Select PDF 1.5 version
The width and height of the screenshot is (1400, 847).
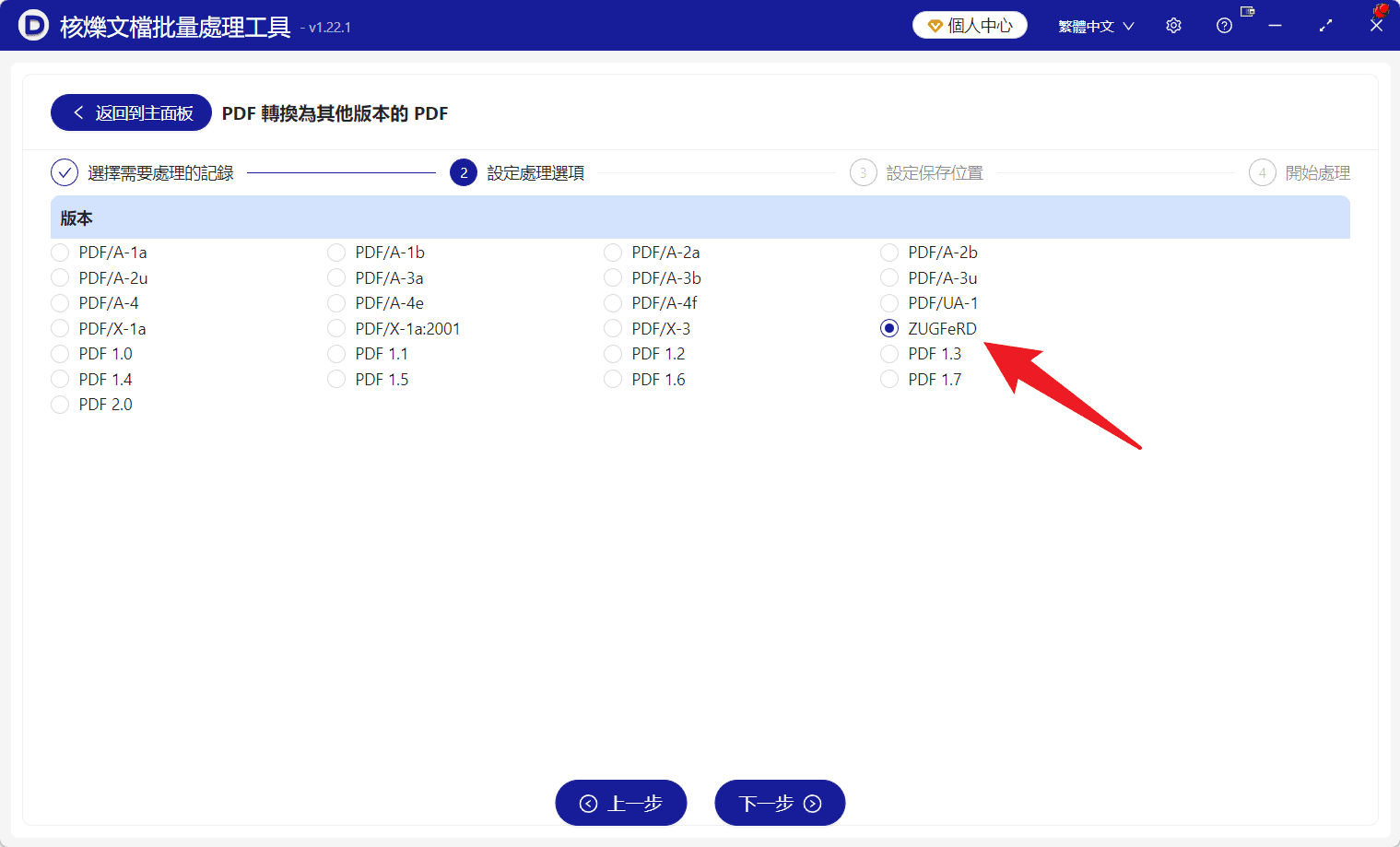(336, 379)
